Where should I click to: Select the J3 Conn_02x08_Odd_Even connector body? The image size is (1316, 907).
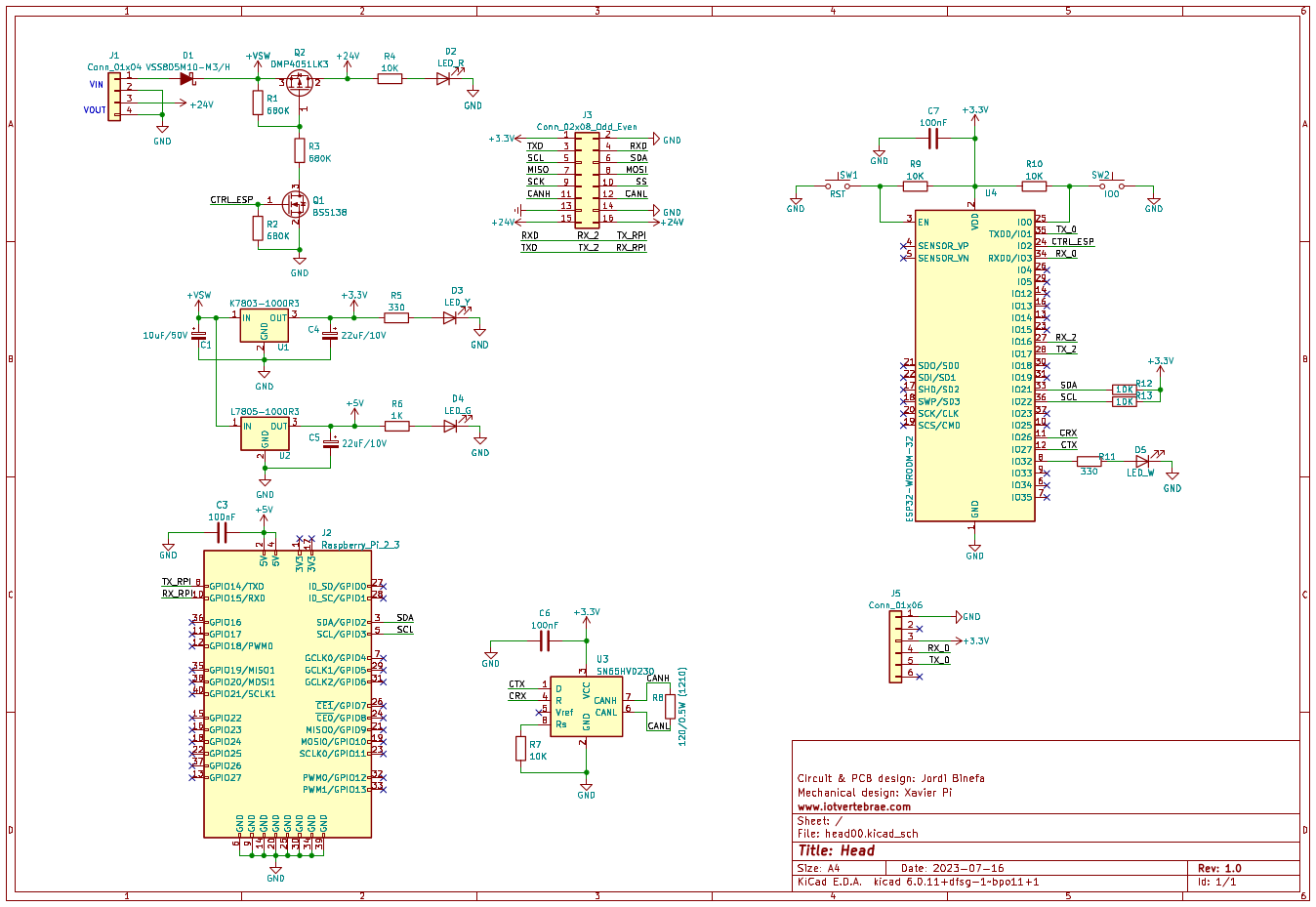click(x=587, y=180)
